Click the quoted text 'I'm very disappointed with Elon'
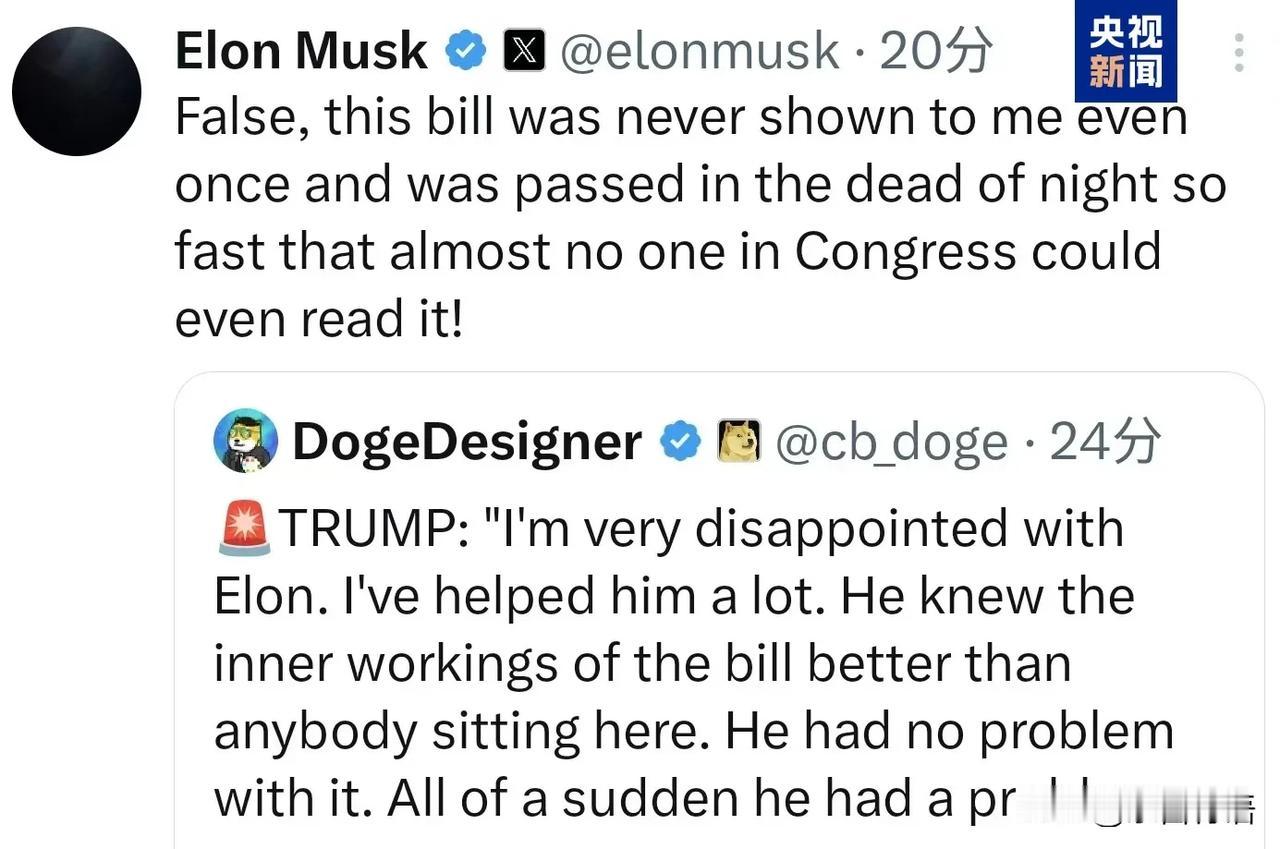This screenshot has height=849, width=1280. tap(800, 528)
